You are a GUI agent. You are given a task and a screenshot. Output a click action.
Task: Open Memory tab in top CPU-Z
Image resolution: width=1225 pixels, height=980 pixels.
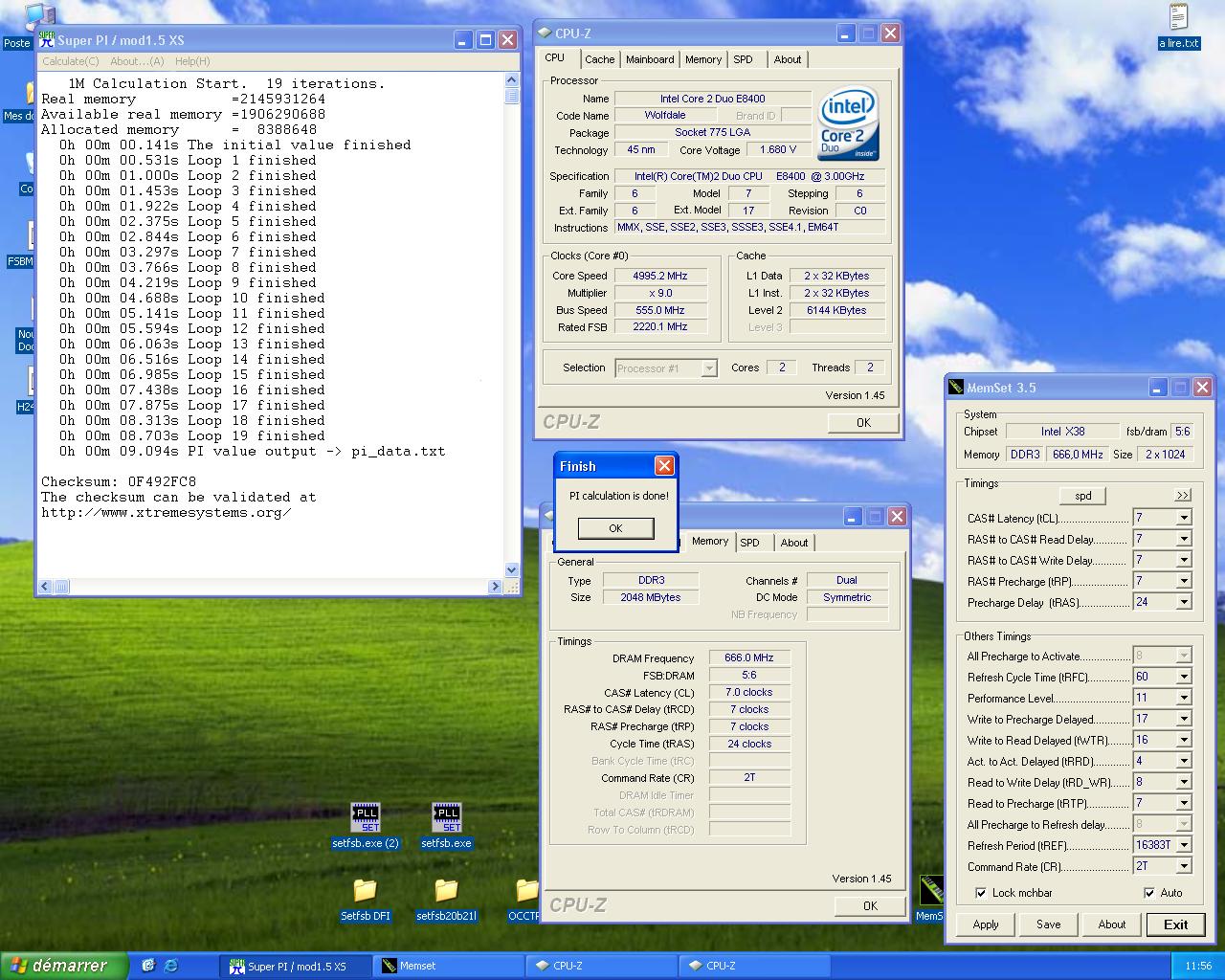(x=703, y=59)
